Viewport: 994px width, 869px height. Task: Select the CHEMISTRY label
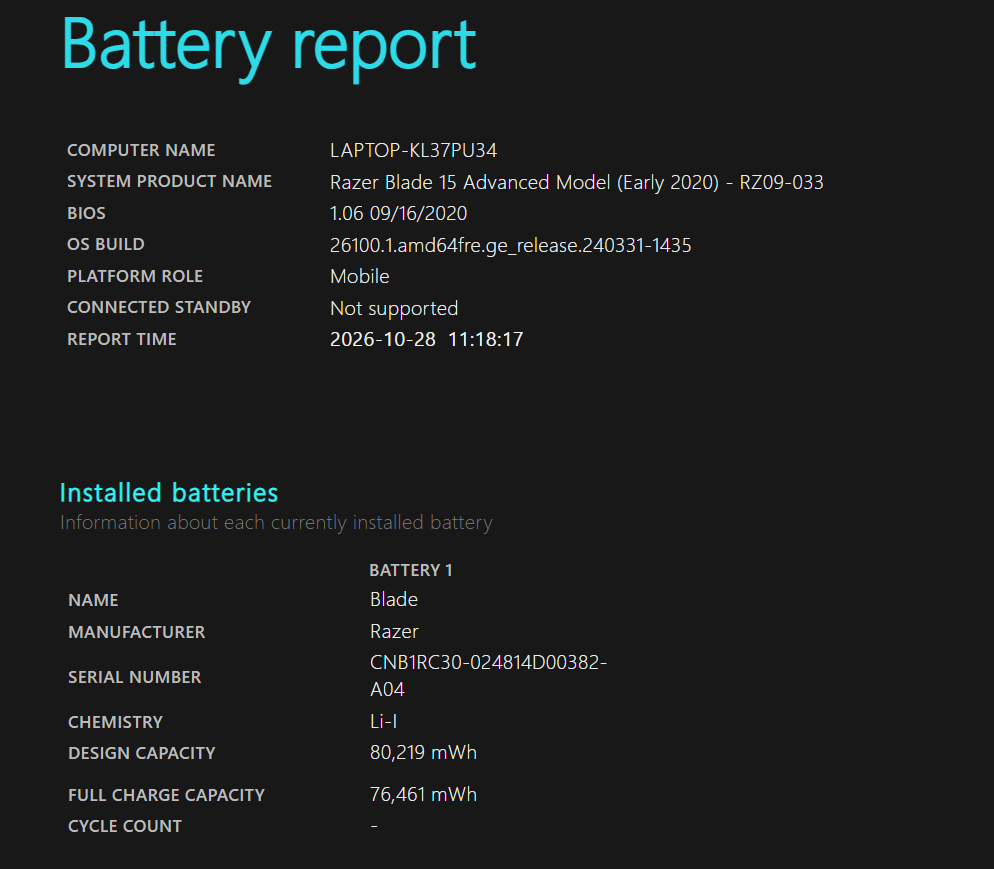point(115,722)
